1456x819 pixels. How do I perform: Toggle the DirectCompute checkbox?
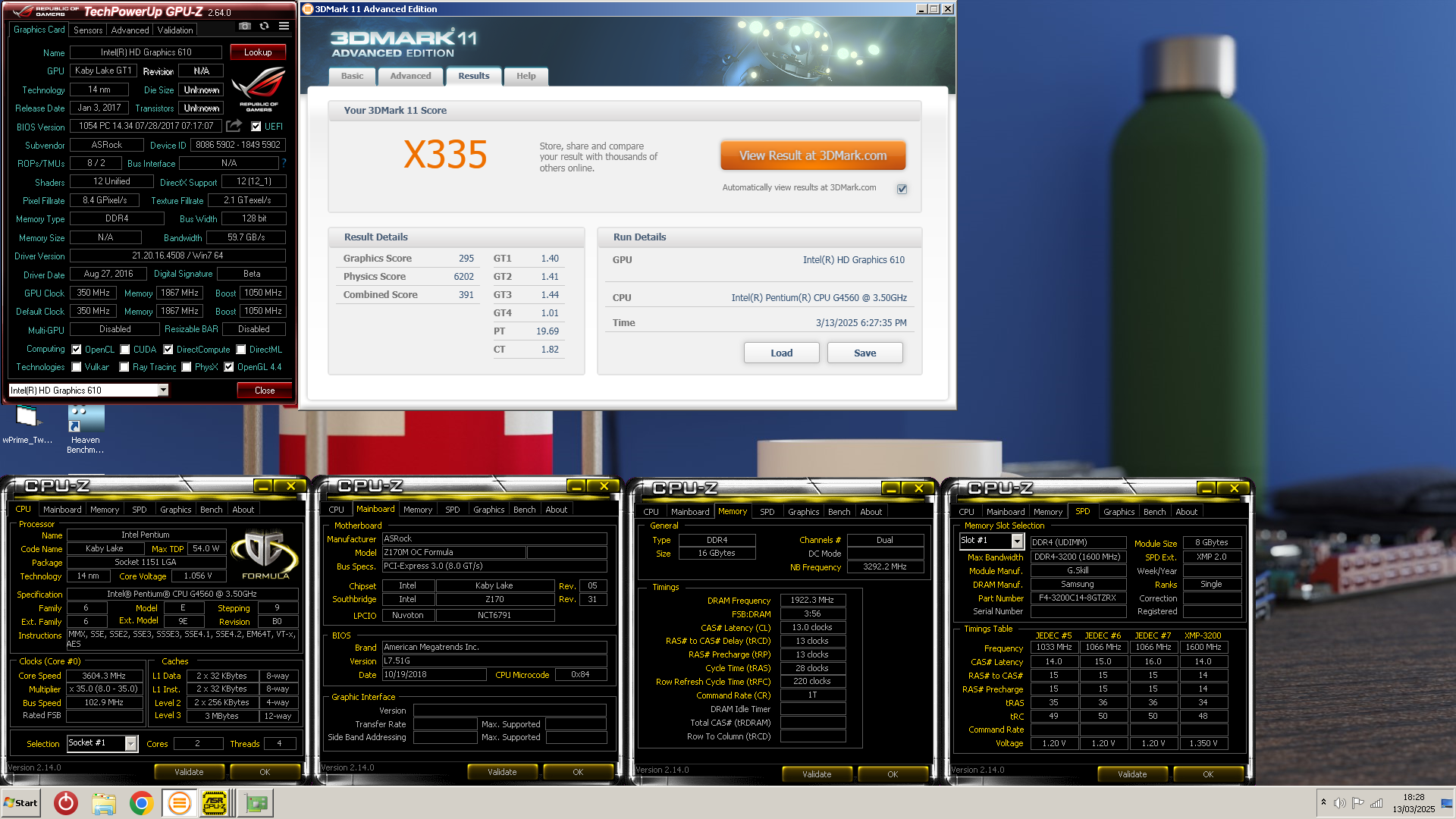pyautogui.click(x=168, y=350)
